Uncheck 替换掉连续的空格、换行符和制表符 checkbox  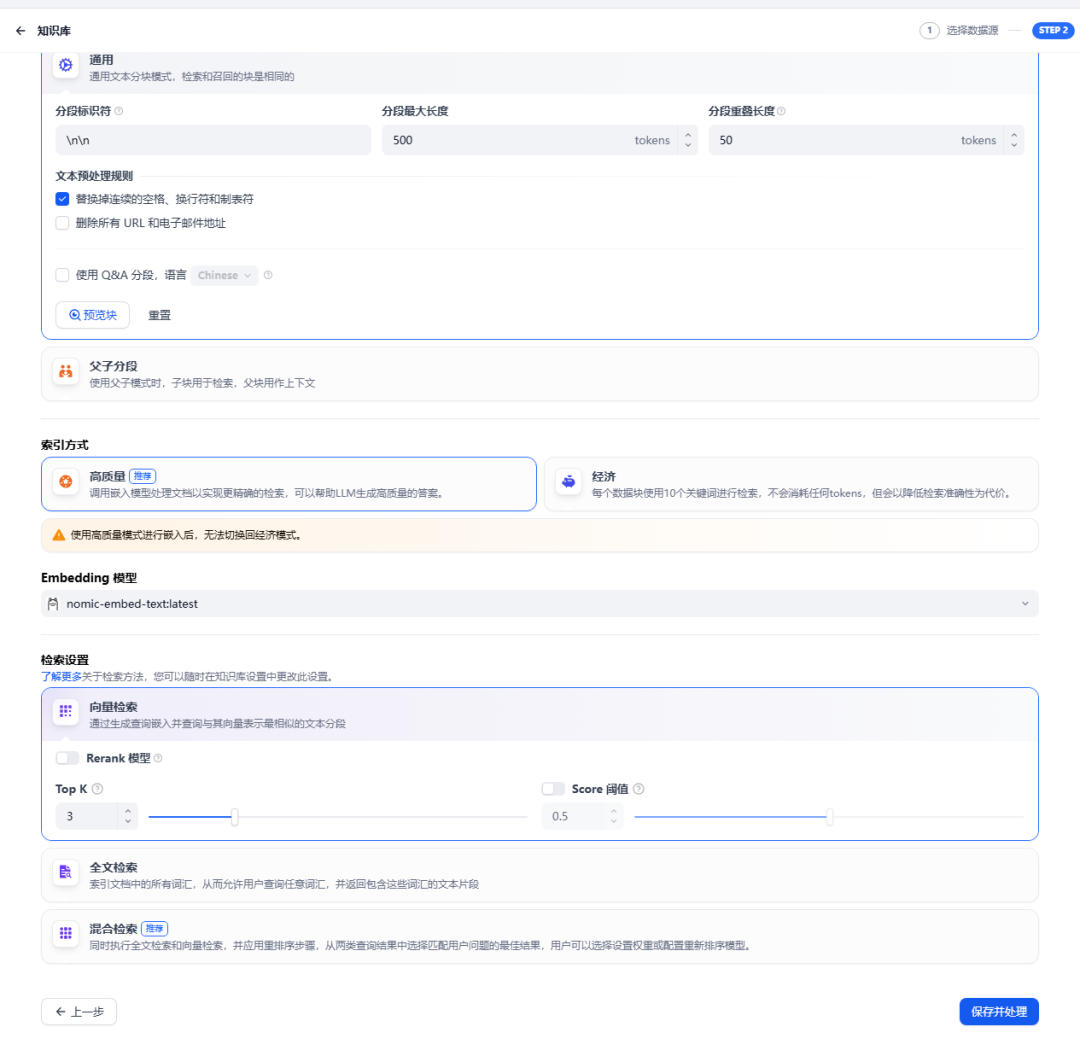click(62, 199)
